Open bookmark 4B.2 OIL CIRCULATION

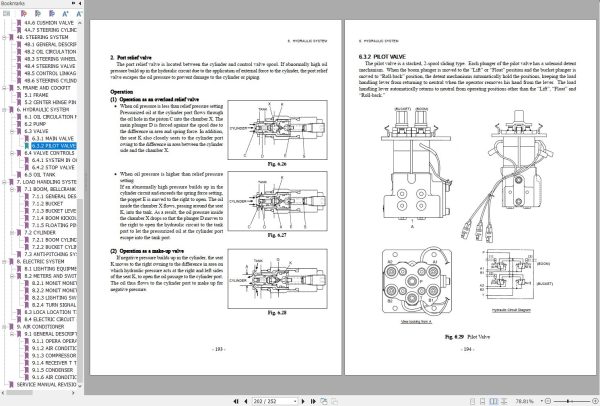(50, 52)
